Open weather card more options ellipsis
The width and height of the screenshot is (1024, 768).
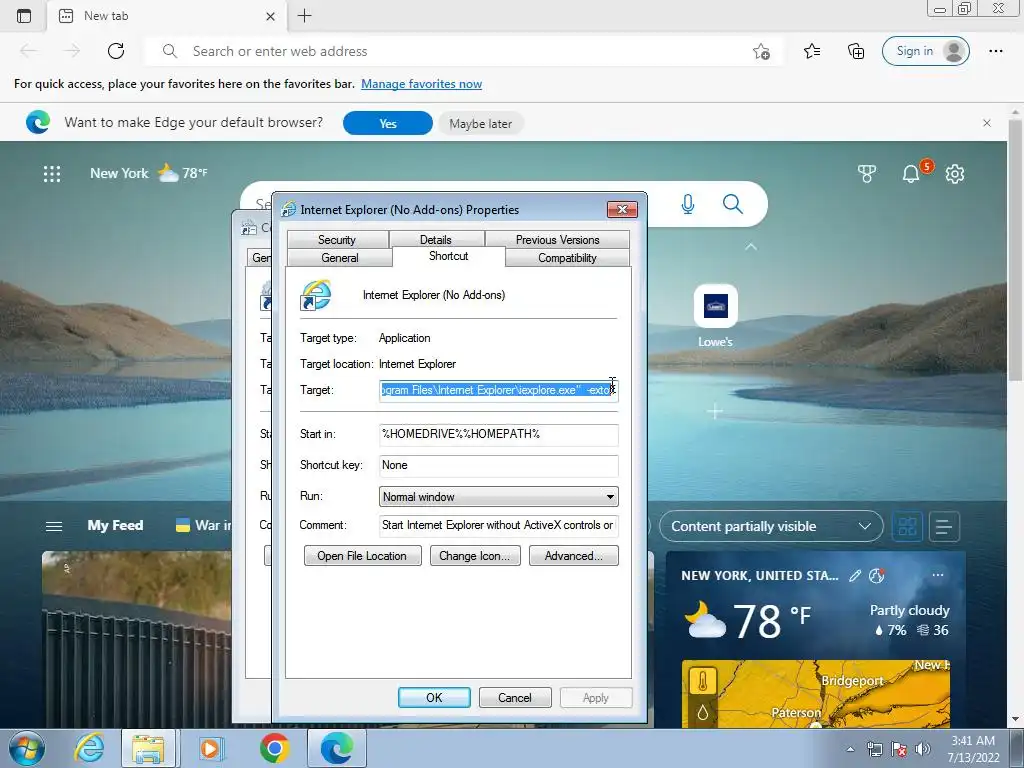(938, 575)
